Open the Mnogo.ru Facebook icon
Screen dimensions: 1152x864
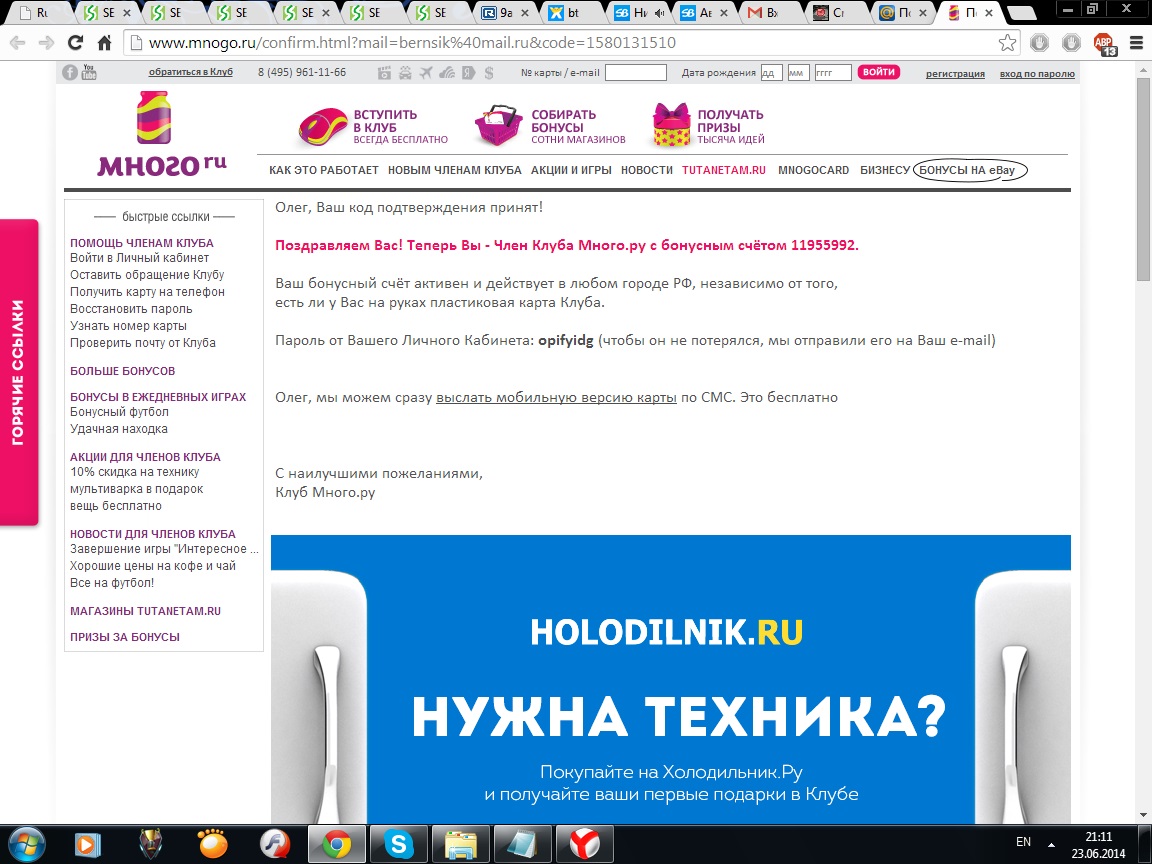[70, 72]
